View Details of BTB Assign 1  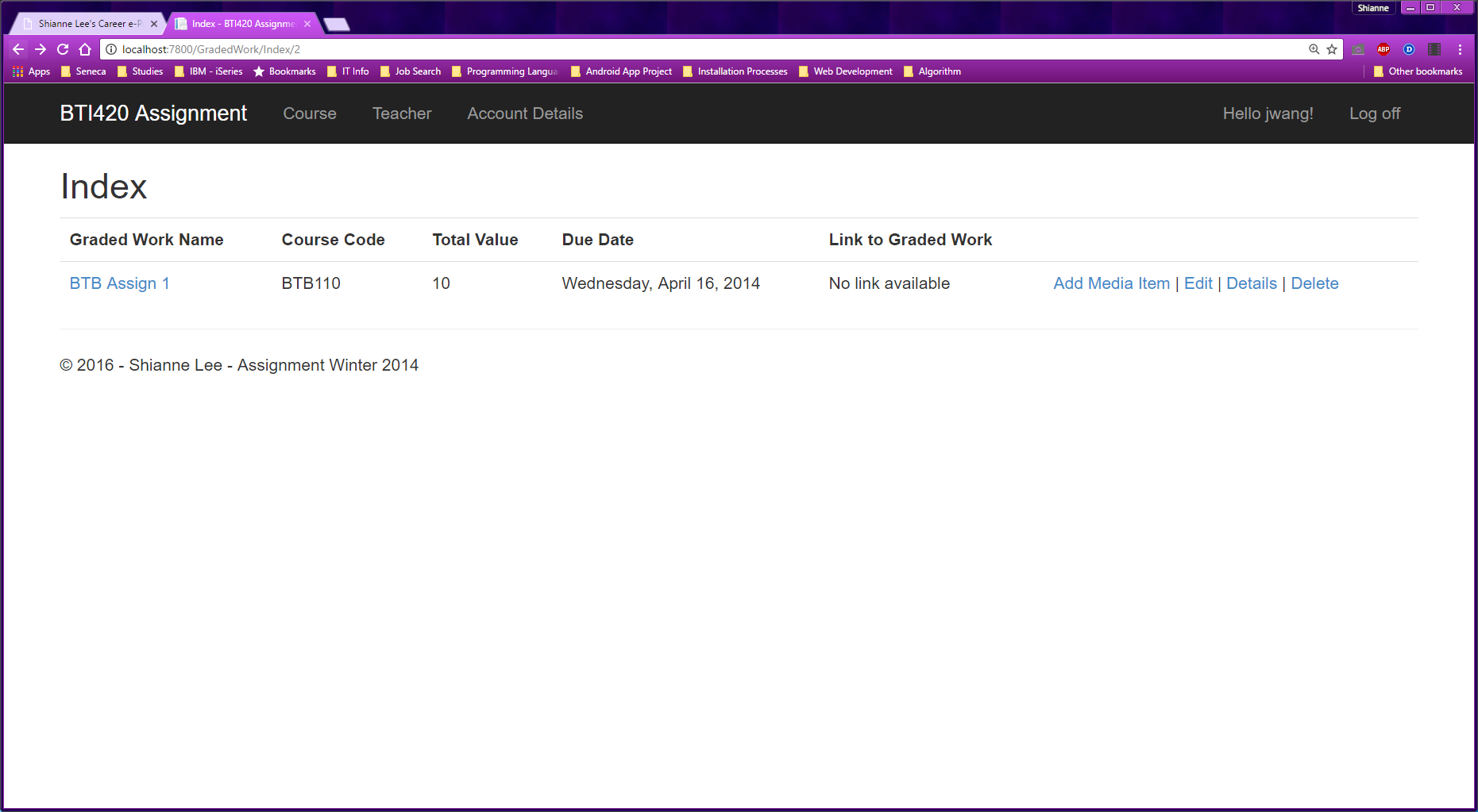click(1252, 283)
